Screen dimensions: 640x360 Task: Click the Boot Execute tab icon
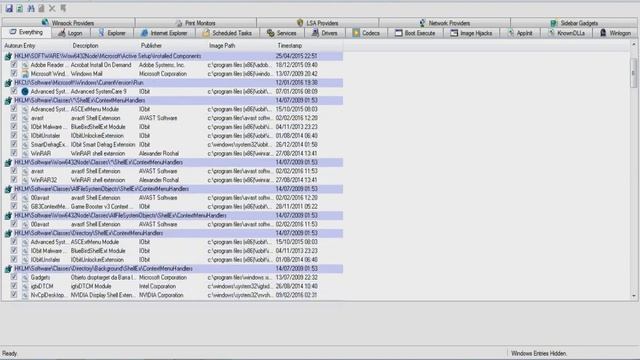(398, 33)
